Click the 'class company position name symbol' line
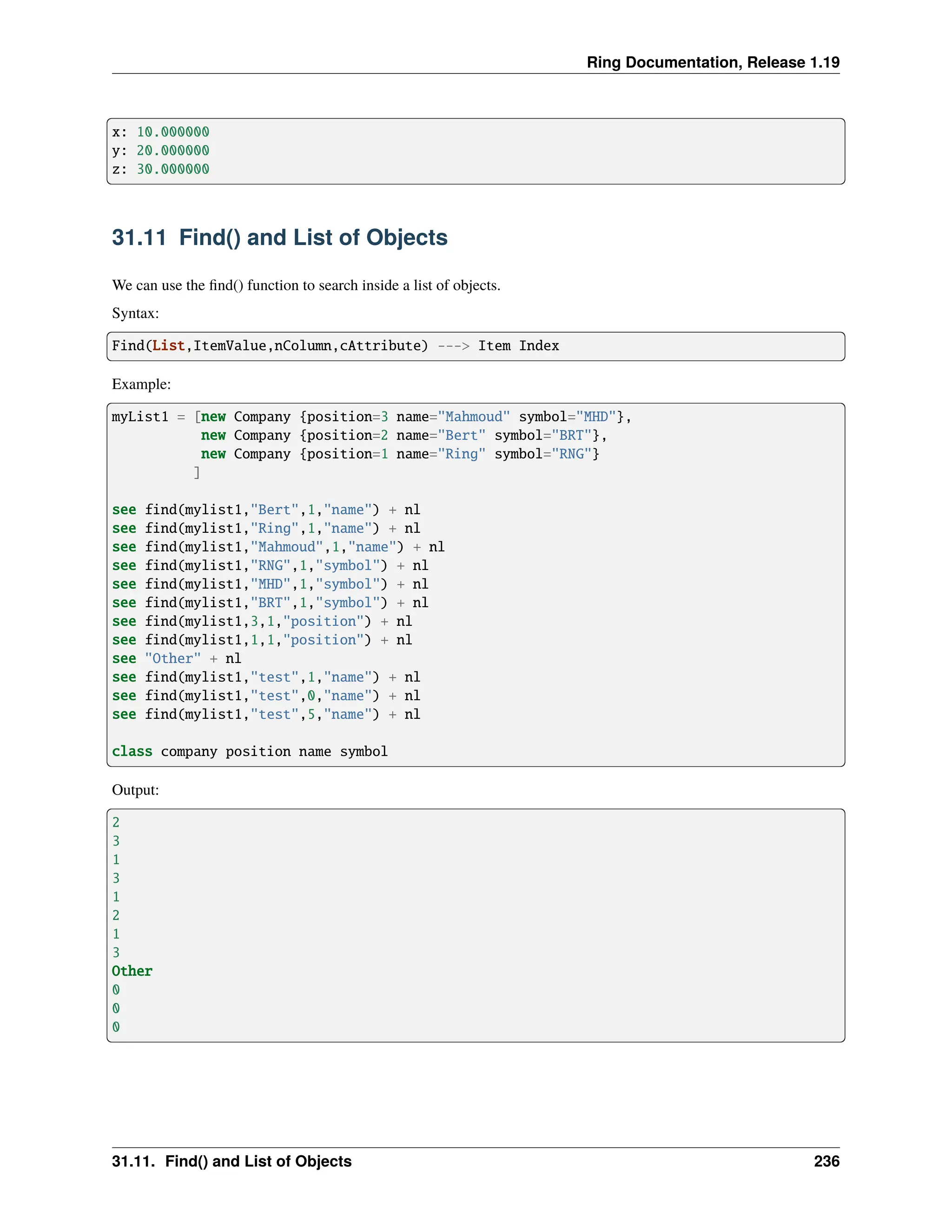 coord(250,752)
